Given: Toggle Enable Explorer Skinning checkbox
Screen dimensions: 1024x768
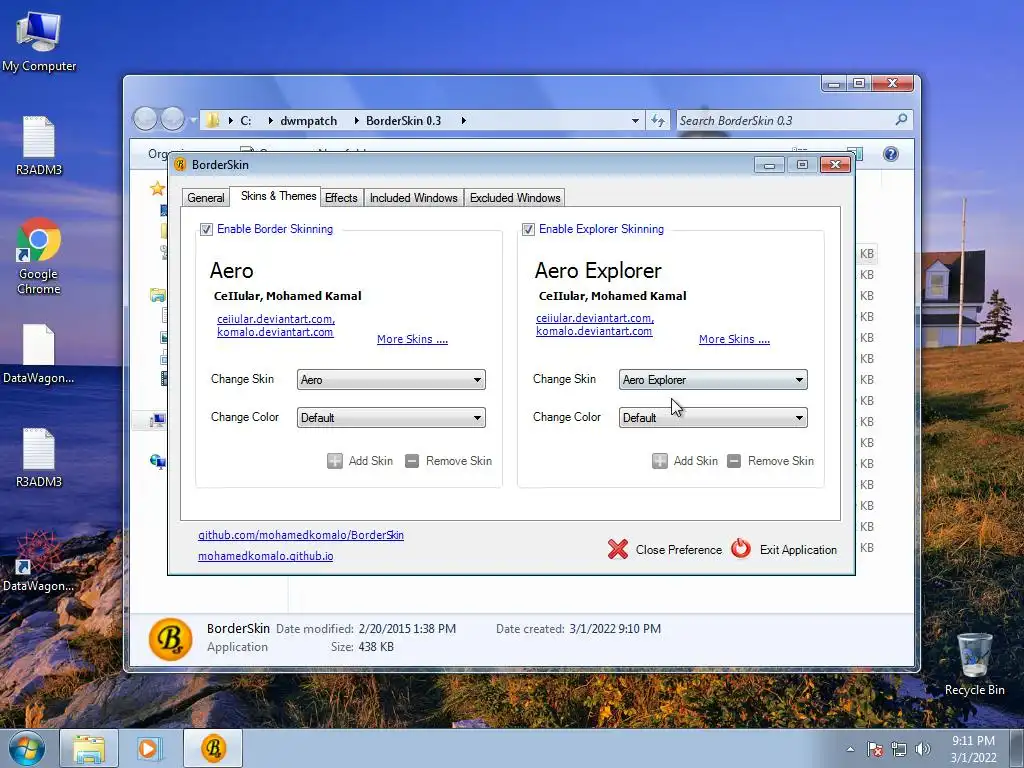Looking at the screenshot, I should [x=528, y=229].
